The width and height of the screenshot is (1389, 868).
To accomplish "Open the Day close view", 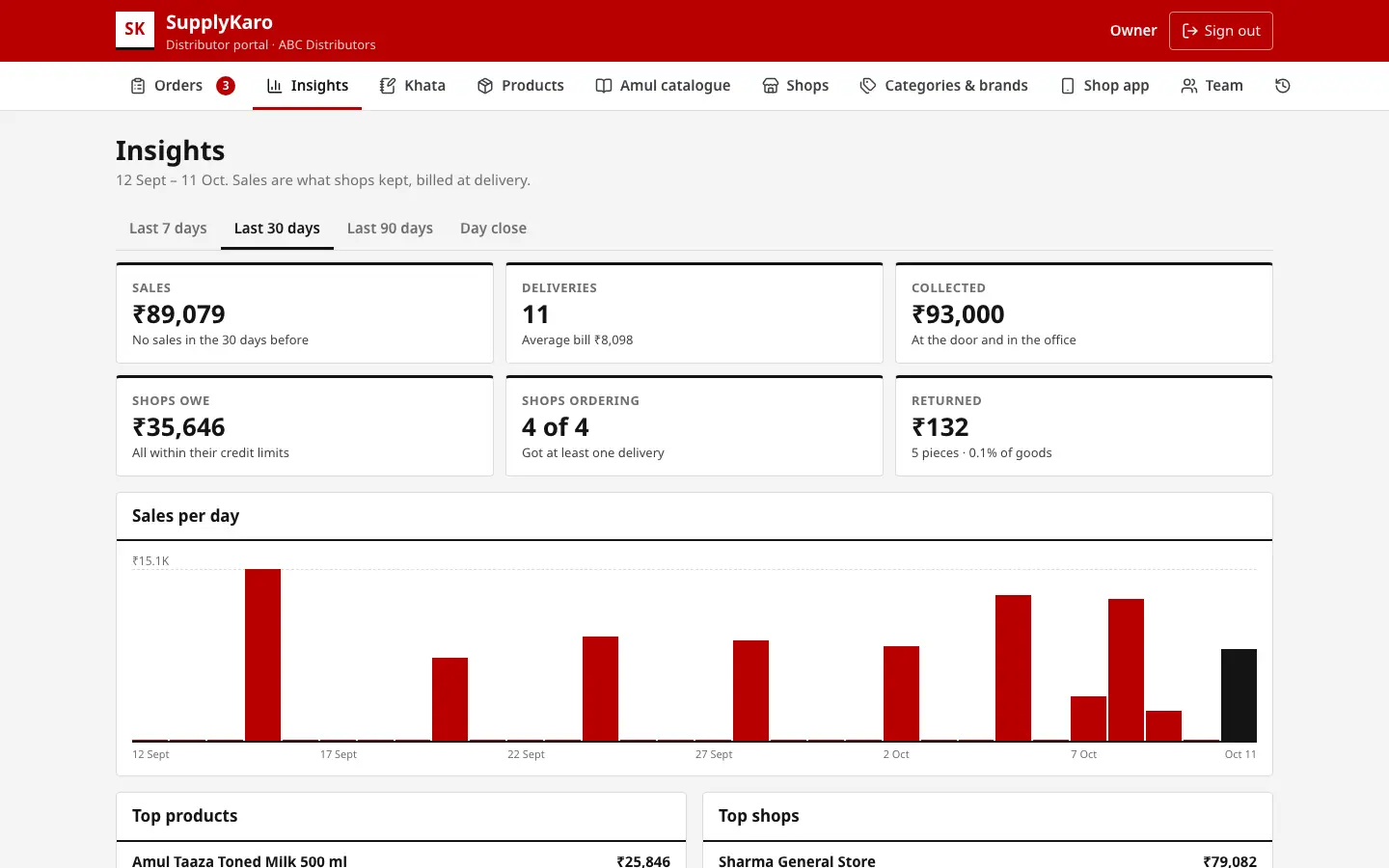I will click(493, 229).
